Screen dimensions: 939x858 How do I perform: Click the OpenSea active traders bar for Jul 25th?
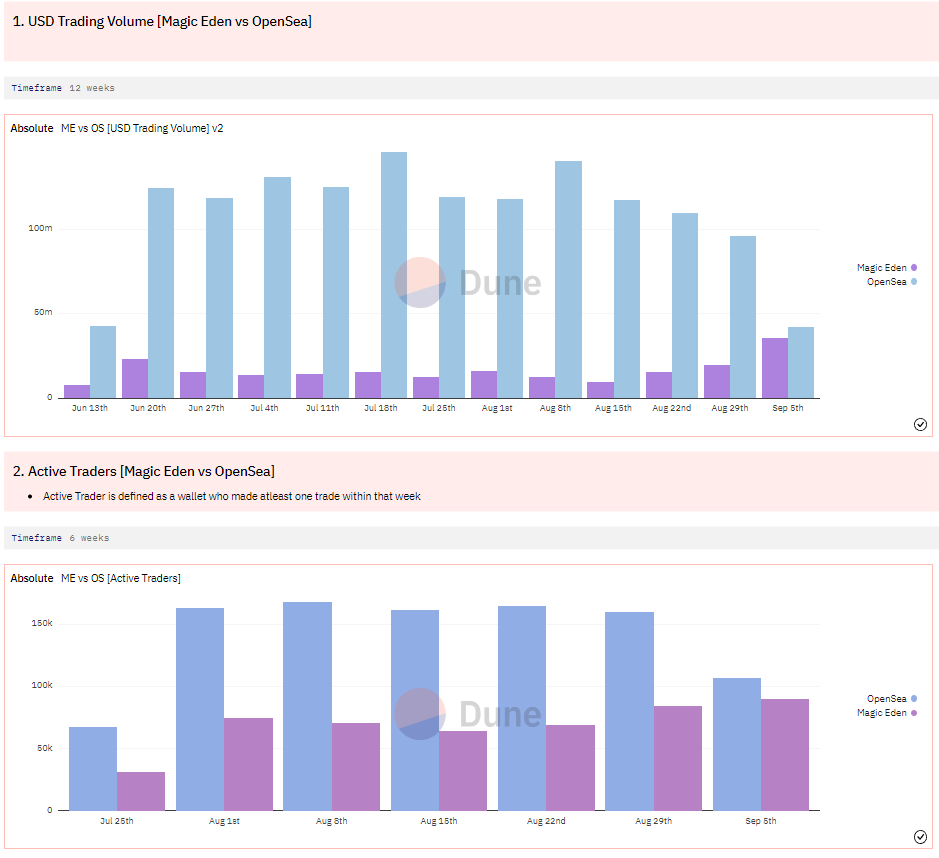coord(93,769)
